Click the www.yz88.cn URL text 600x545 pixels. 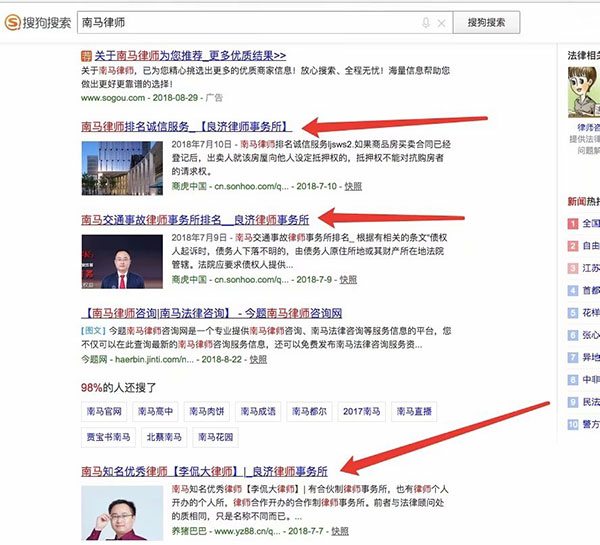[247, 531]
